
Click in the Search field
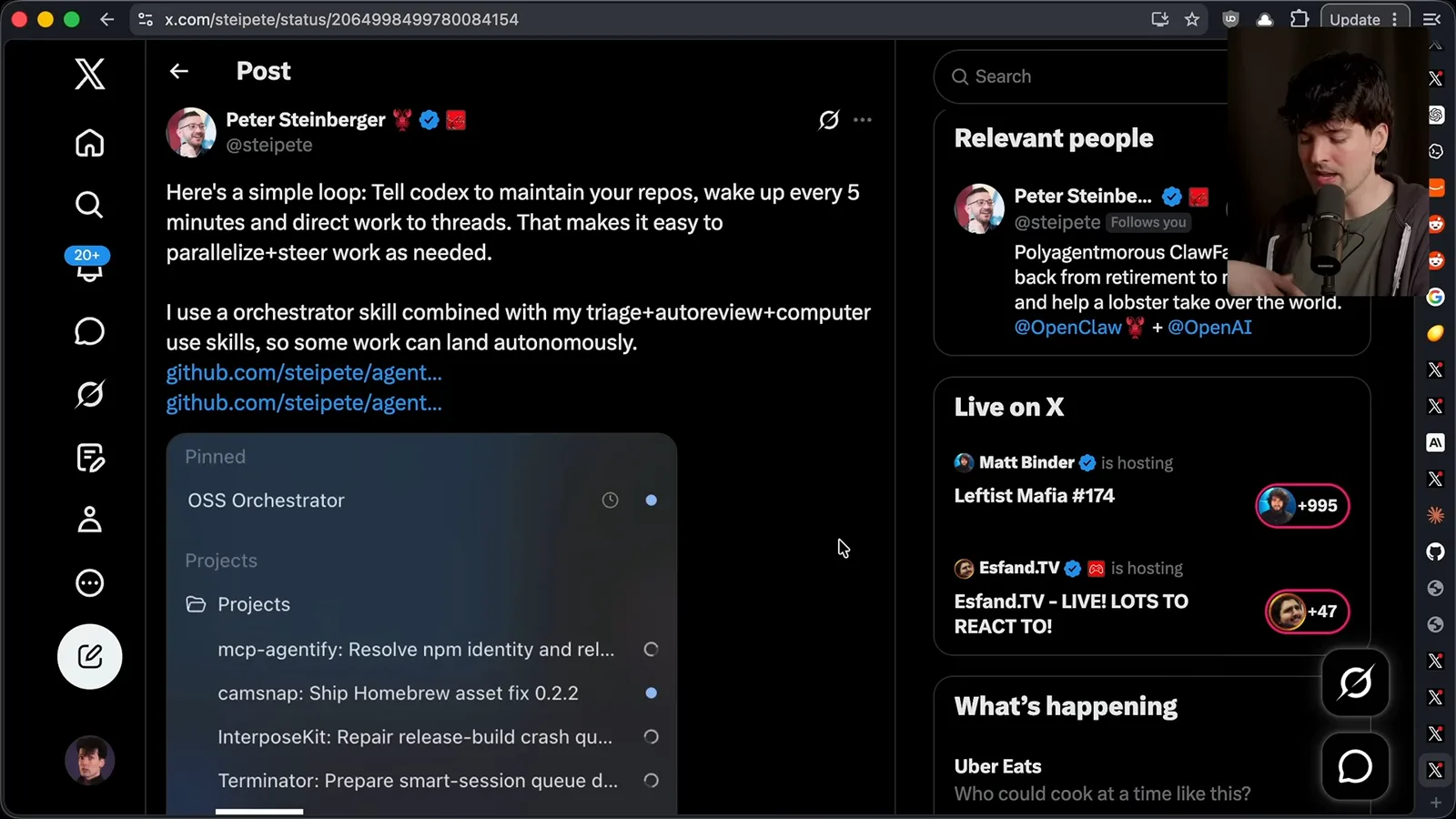click(1081, 76)
